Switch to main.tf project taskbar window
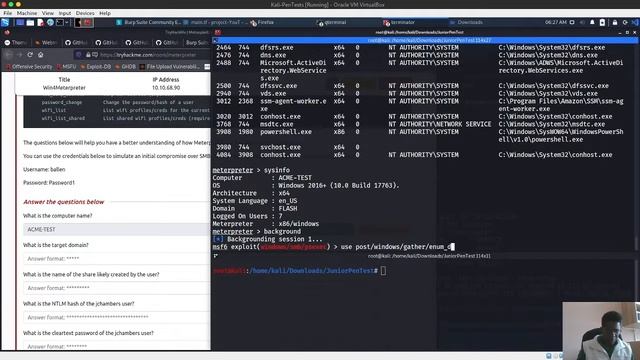640x360 pixels. (215, 22)
